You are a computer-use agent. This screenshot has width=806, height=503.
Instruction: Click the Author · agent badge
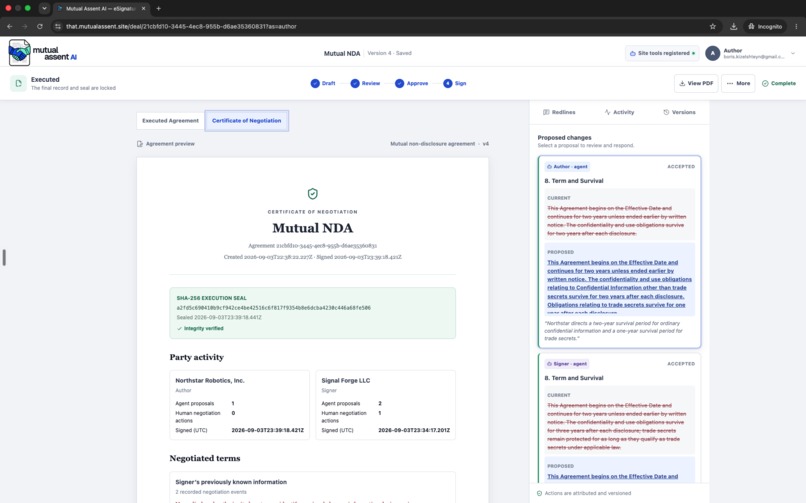pyautogui.click(x=566, y=166)
